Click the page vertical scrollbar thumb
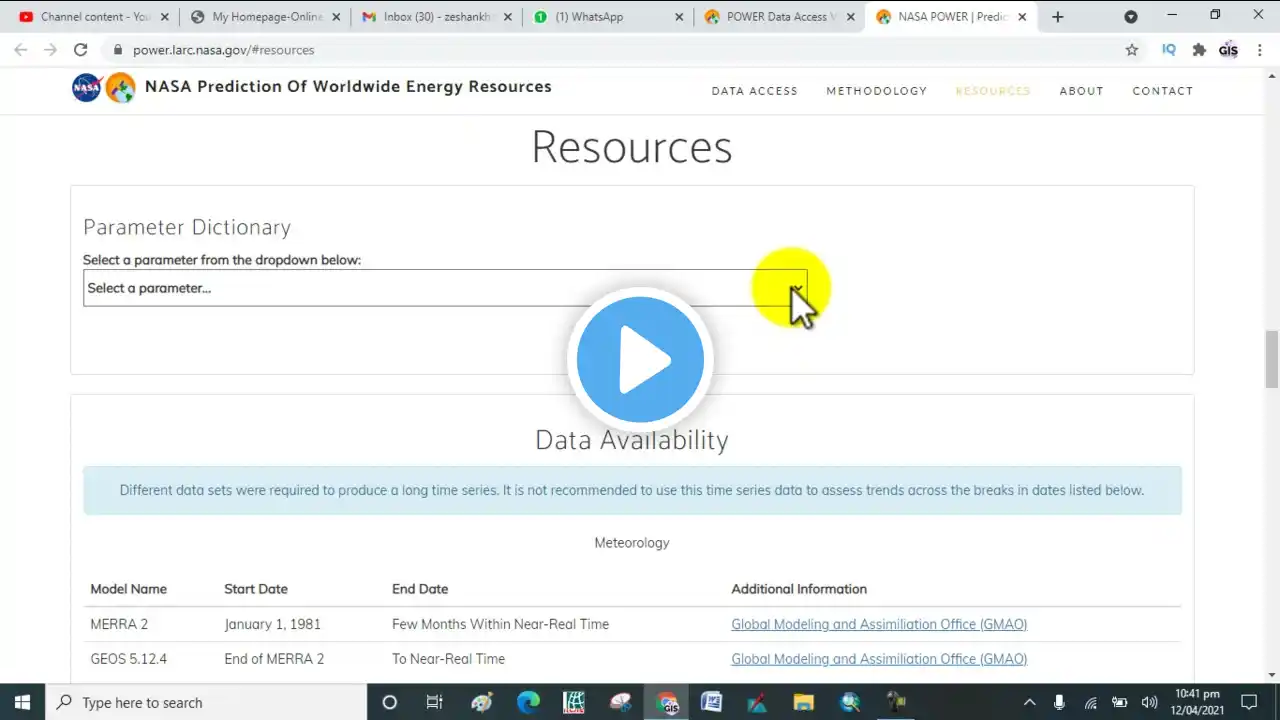 pos(1272,358)
